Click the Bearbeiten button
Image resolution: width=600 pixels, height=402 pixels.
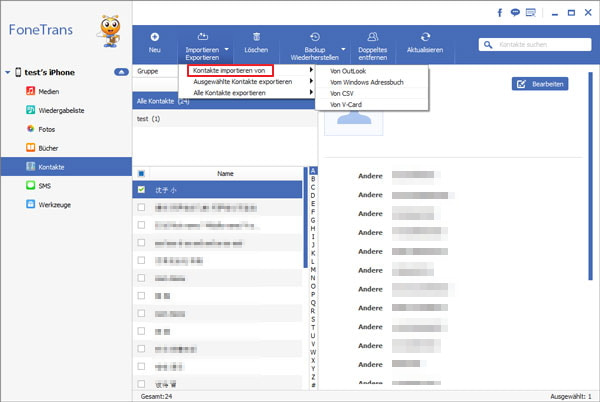[x=540, y=84]
